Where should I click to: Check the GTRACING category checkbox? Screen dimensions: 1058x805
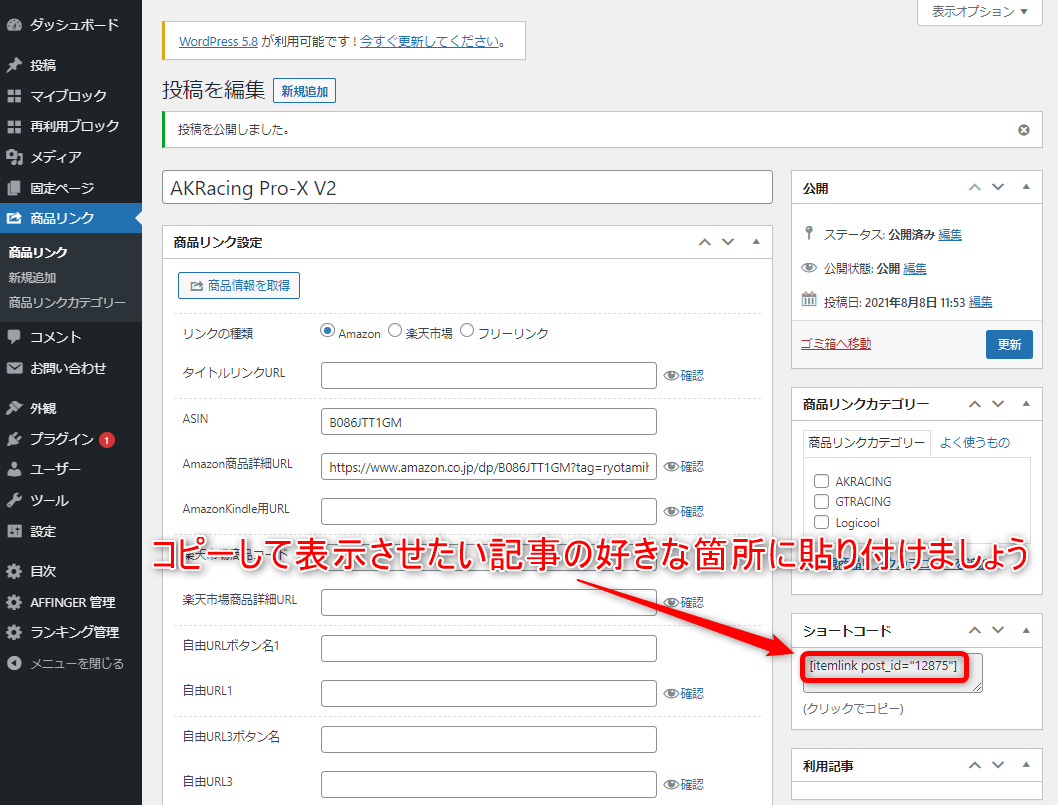click(821, 501)
